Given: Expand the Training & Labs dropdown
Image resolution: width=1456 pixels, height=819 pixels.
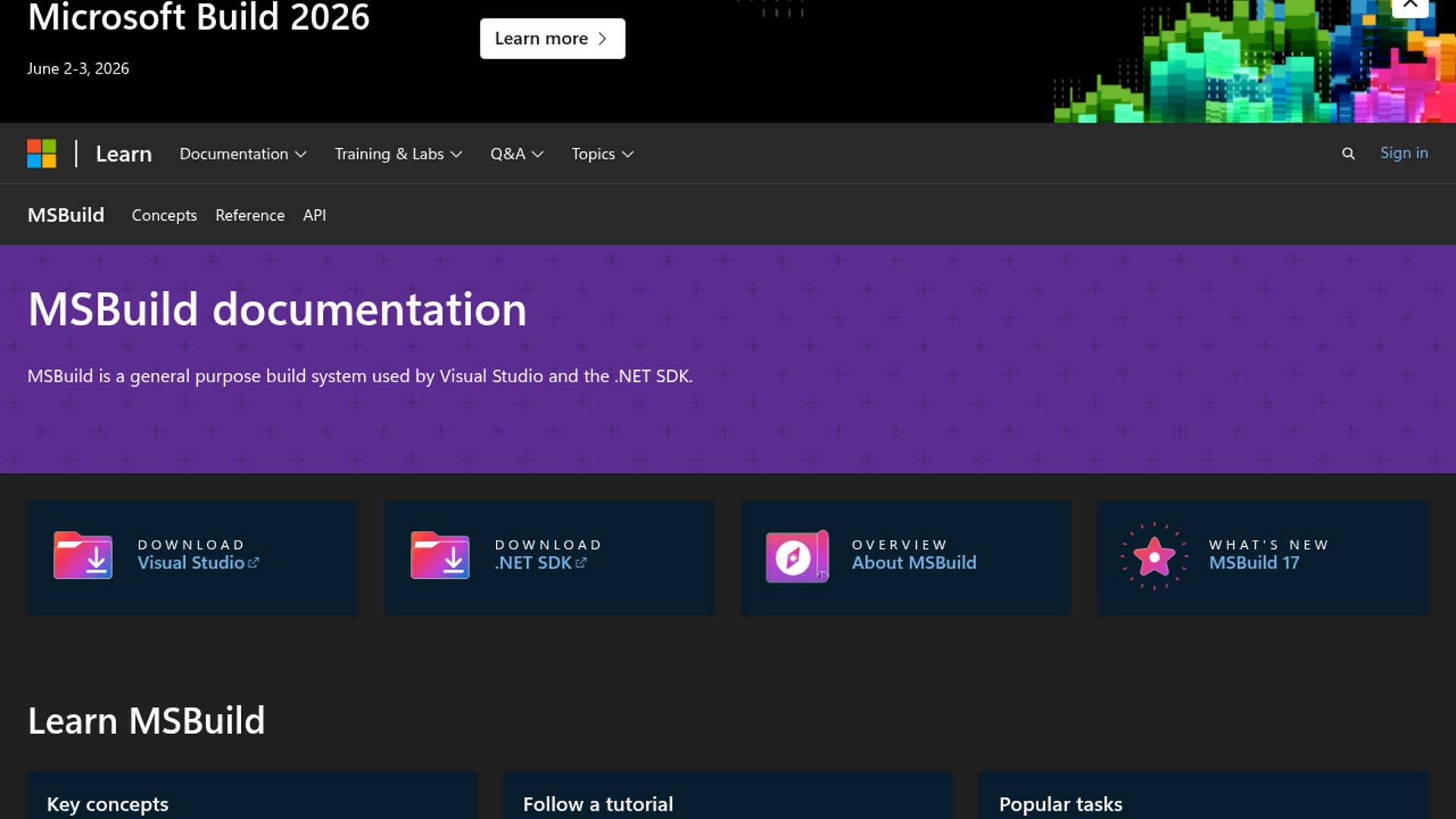Looking at the screenshot, I should (x=398, y=154).
